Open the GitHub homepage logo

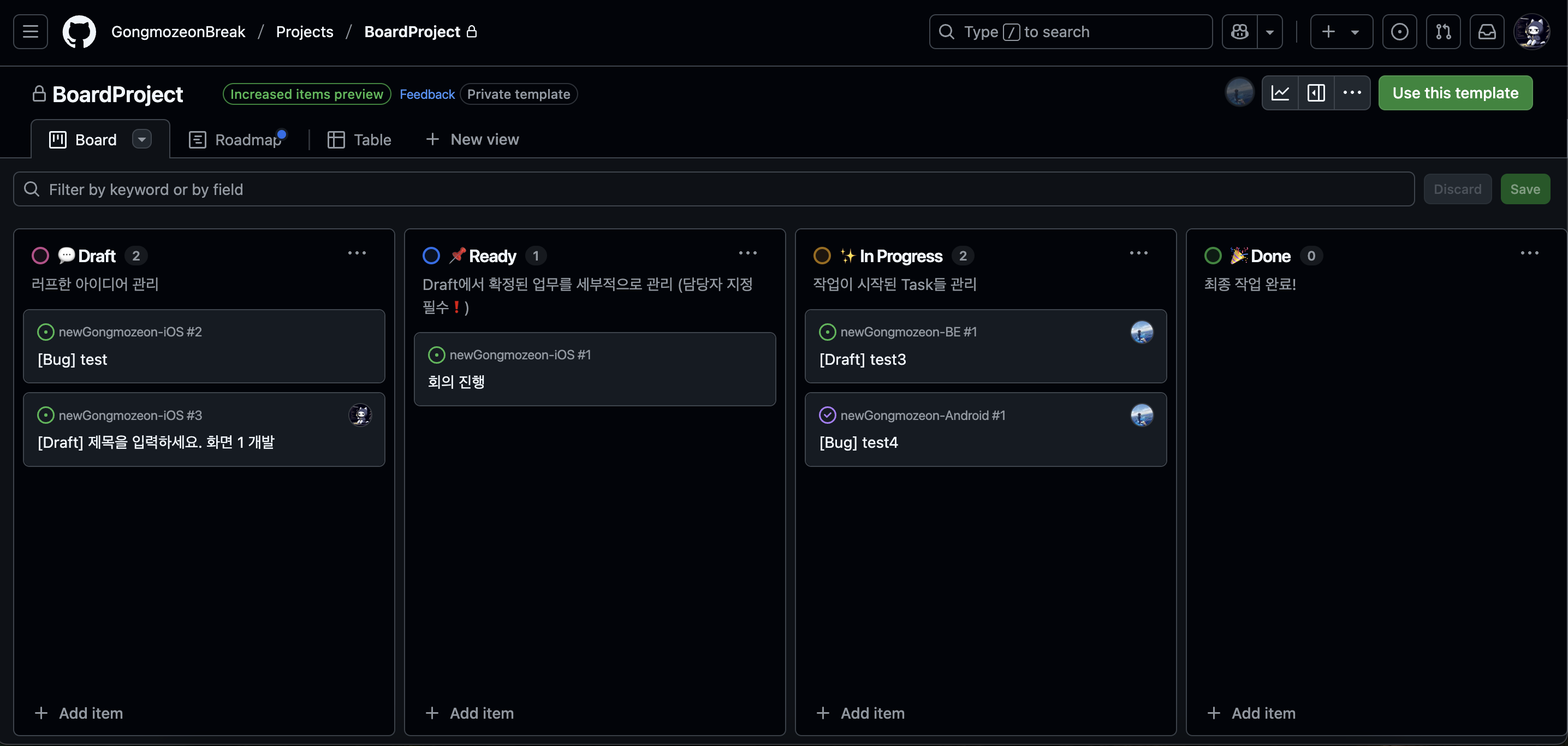[x=79, y=32]
